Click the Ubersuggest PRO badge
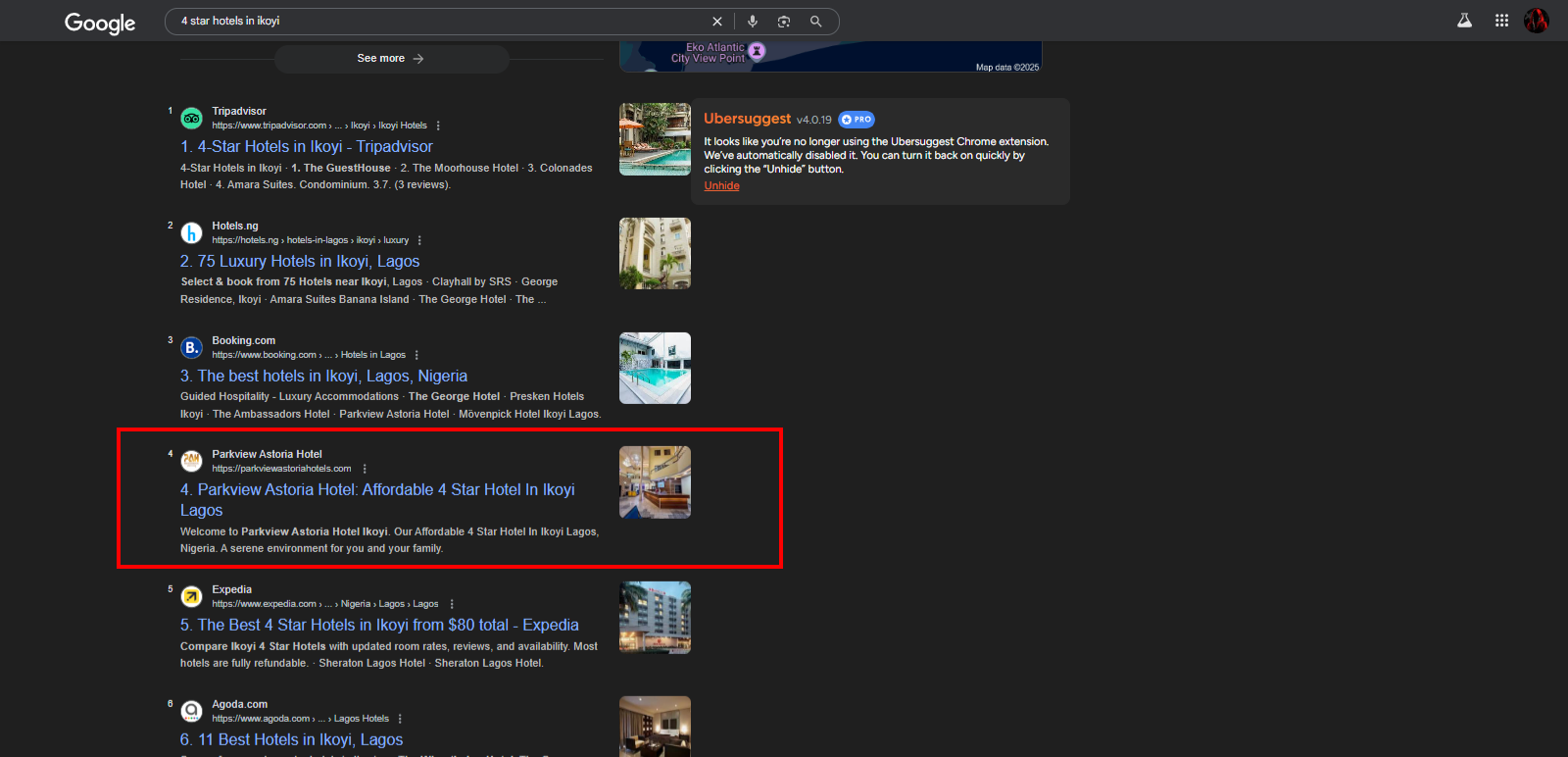 click(857, 120)
